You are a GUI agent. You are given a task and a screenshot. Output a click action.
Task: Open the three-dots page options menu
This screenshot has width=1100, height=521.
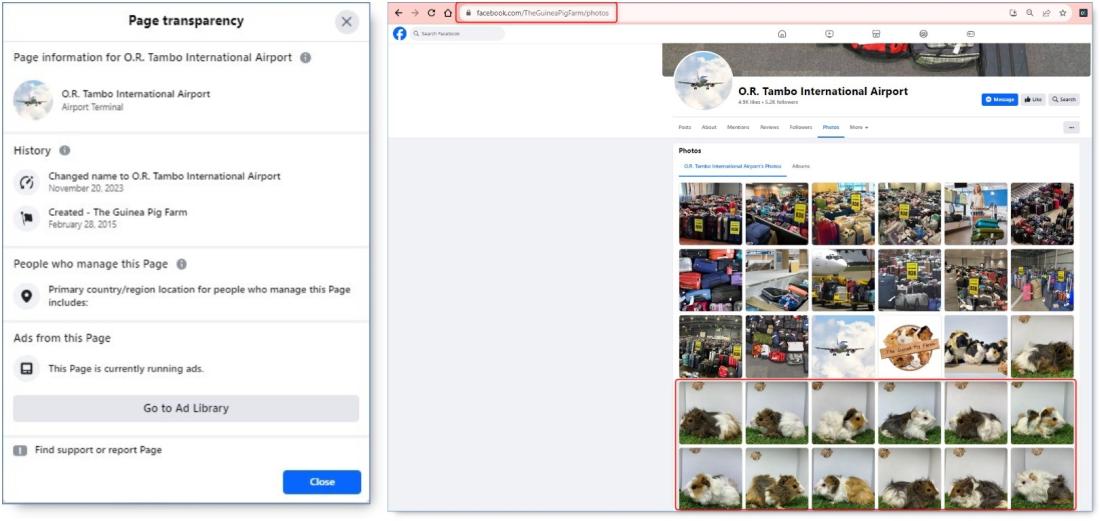tap(1071, 128)
